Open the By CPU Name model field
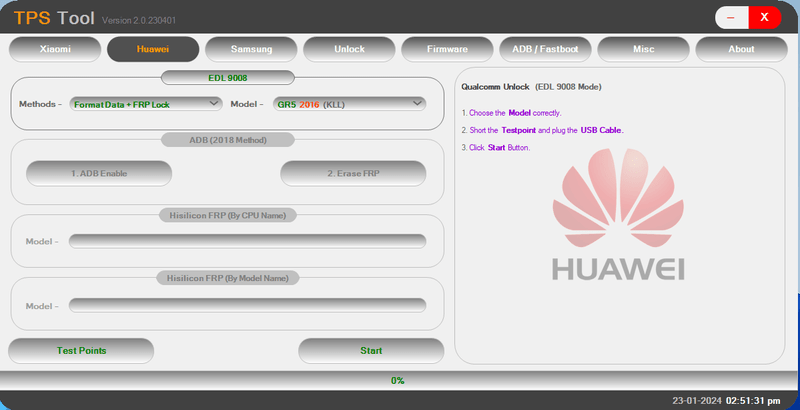The image size is (800, 410). click(247, 241)
